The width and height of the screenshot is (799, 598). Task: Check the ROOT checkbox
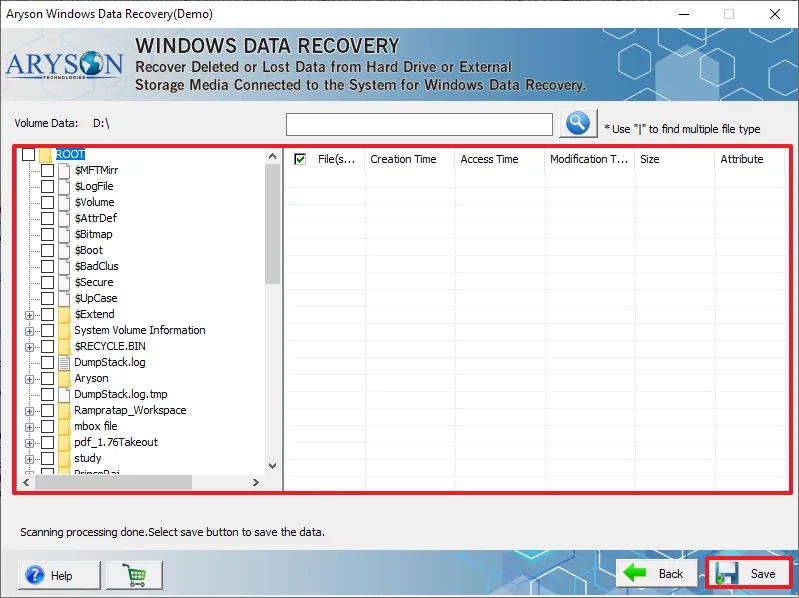(29, 154)
